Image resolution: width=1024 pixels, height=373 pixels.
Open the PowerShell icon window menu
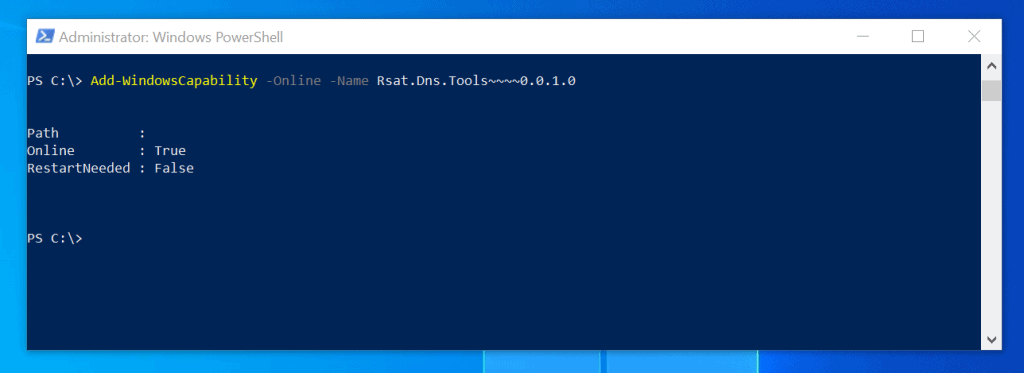(x=44, y=37)
